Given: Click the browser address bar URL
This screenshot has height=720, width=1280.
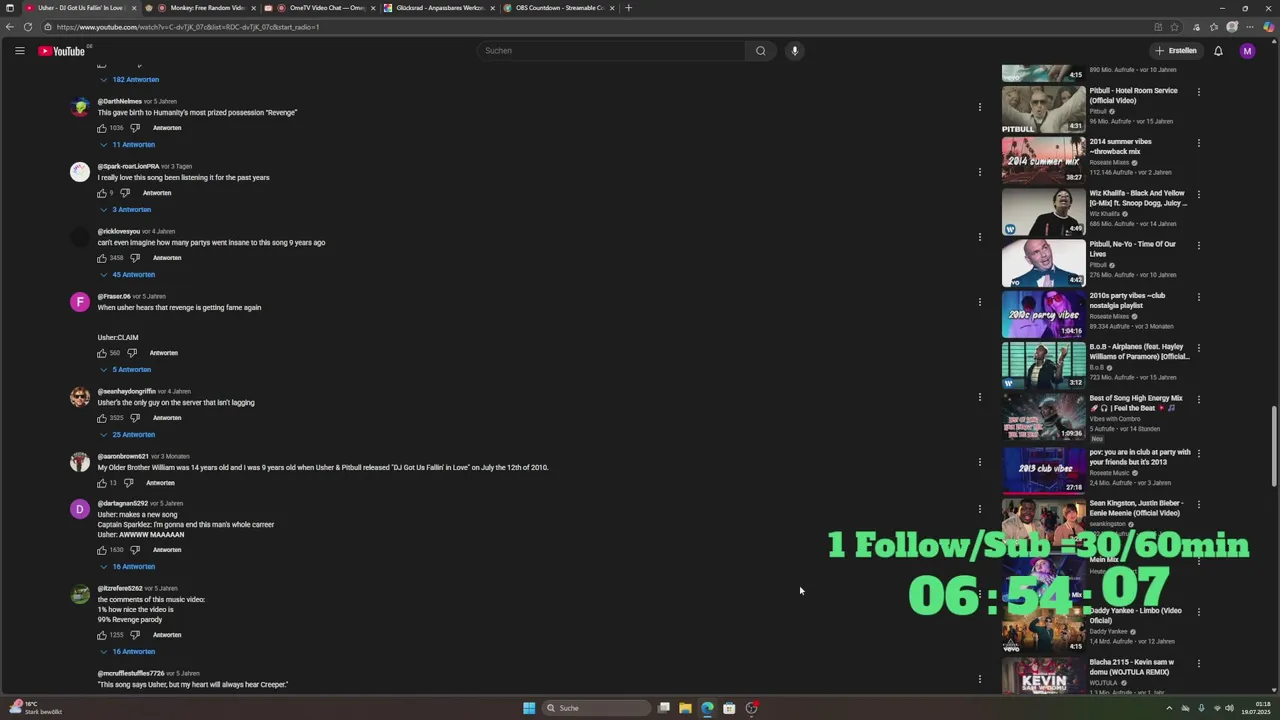Looking at the screenshot, I should tap(188, 27).
